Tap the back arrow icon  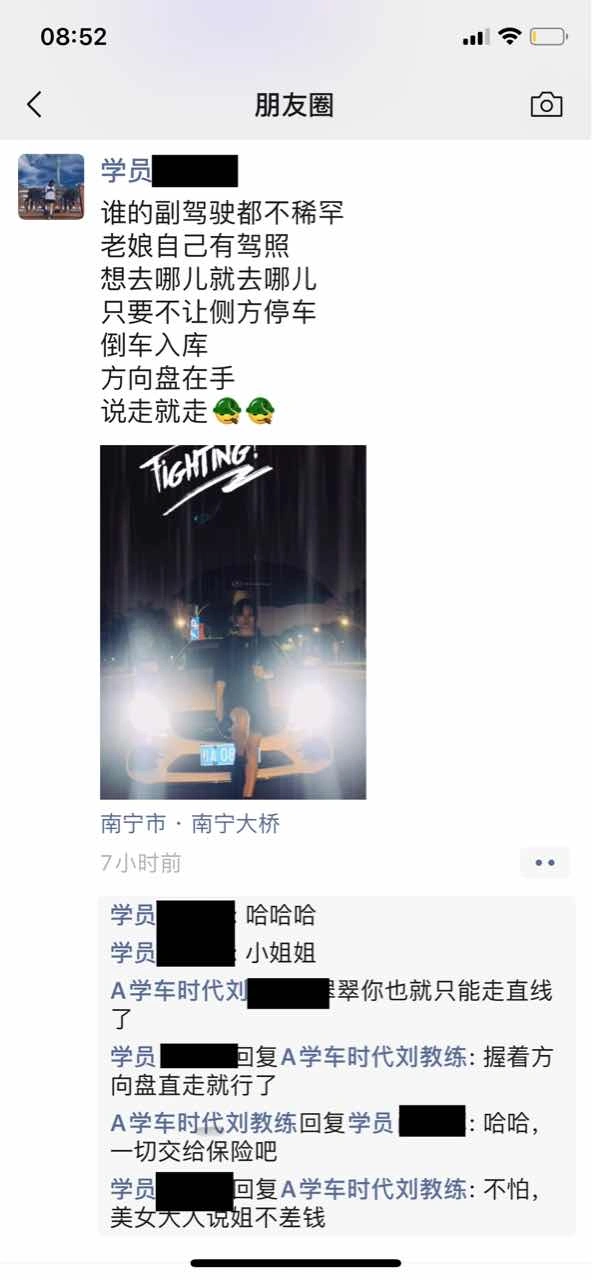(x=35, y=105)
